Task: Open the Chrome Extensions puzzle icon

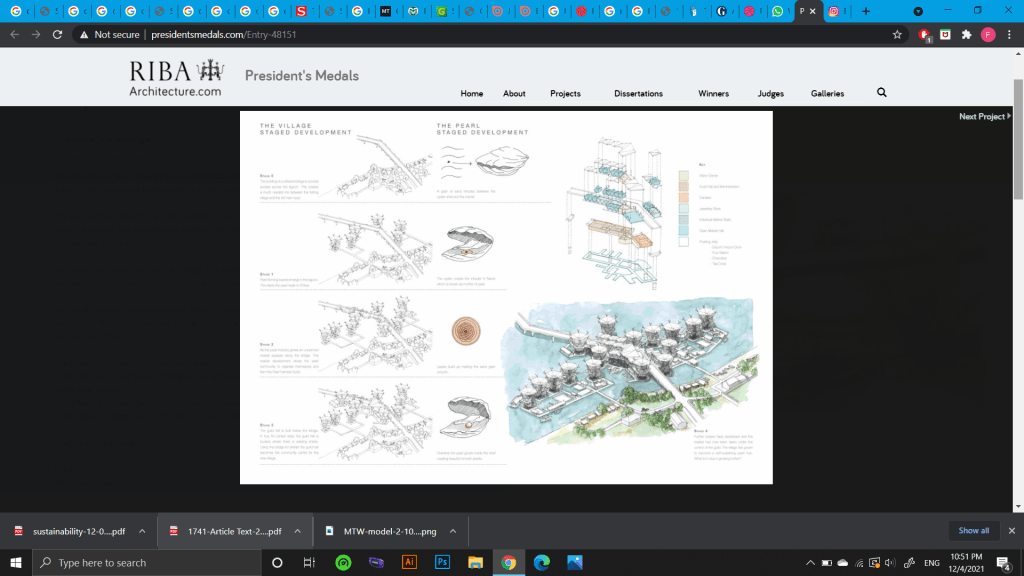Action: click(966, 34)
